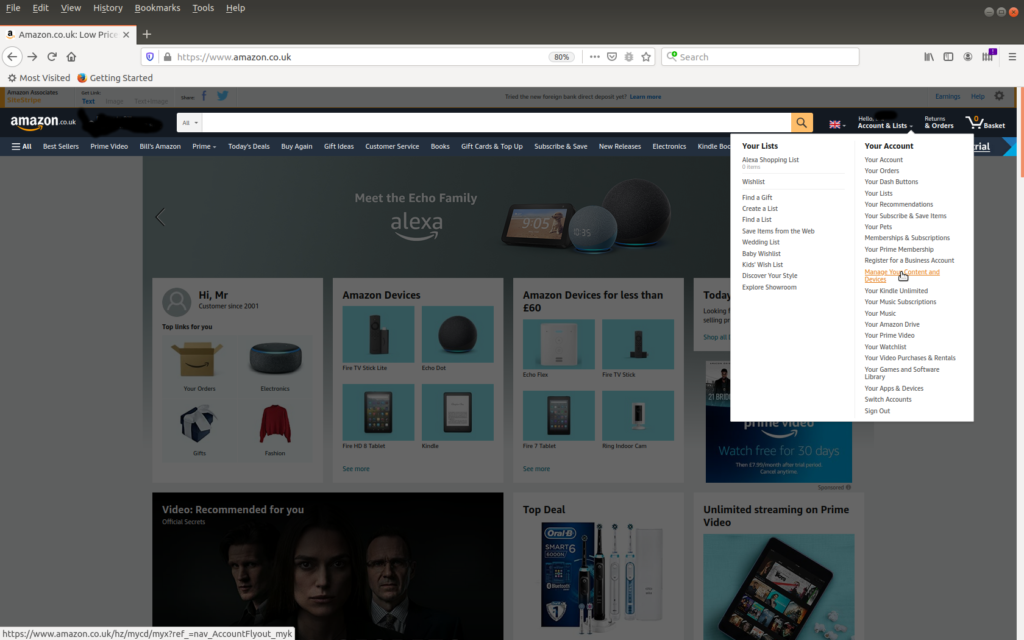Go back with the browser back arrow
The image size is (1024, 640).
pyautogui.click(x=12, y=57)
